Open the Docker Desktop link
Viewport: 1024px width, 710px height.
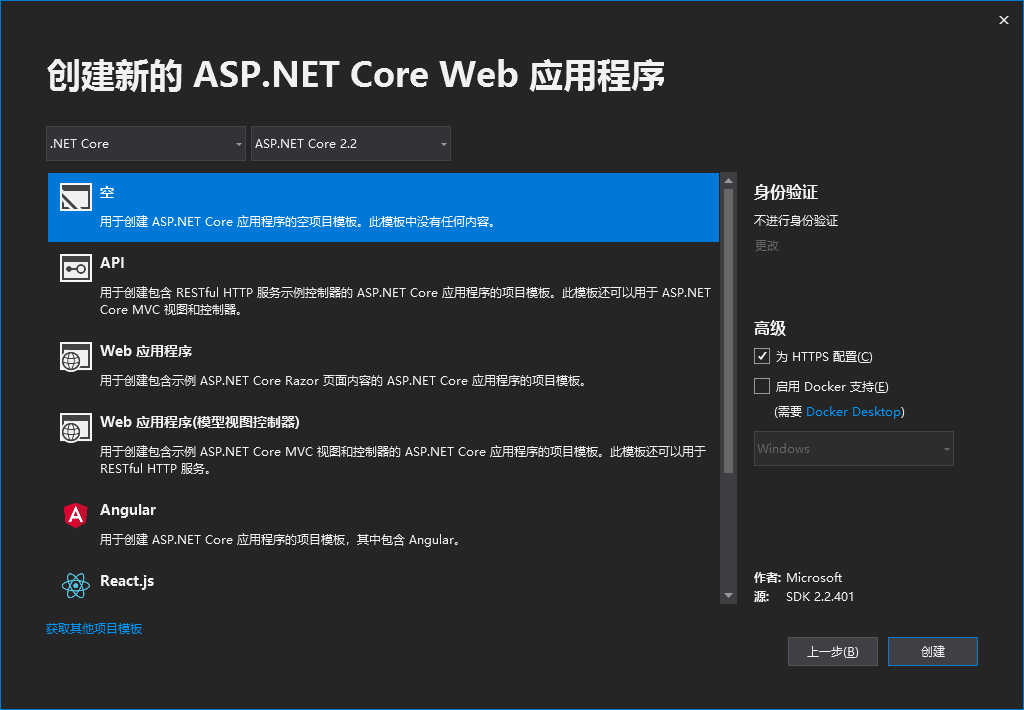coord(853,411)
